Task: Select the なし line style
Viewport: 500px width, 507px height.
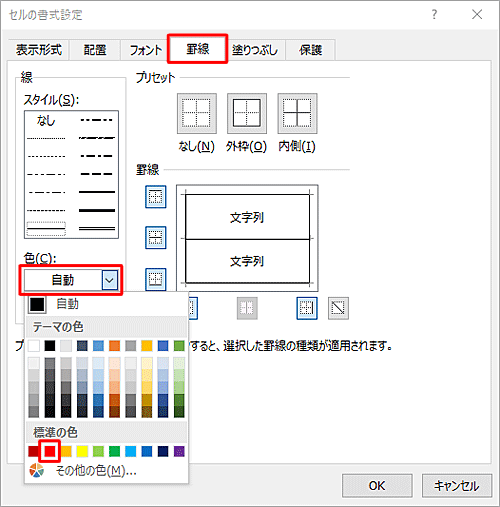Action: 46,120
